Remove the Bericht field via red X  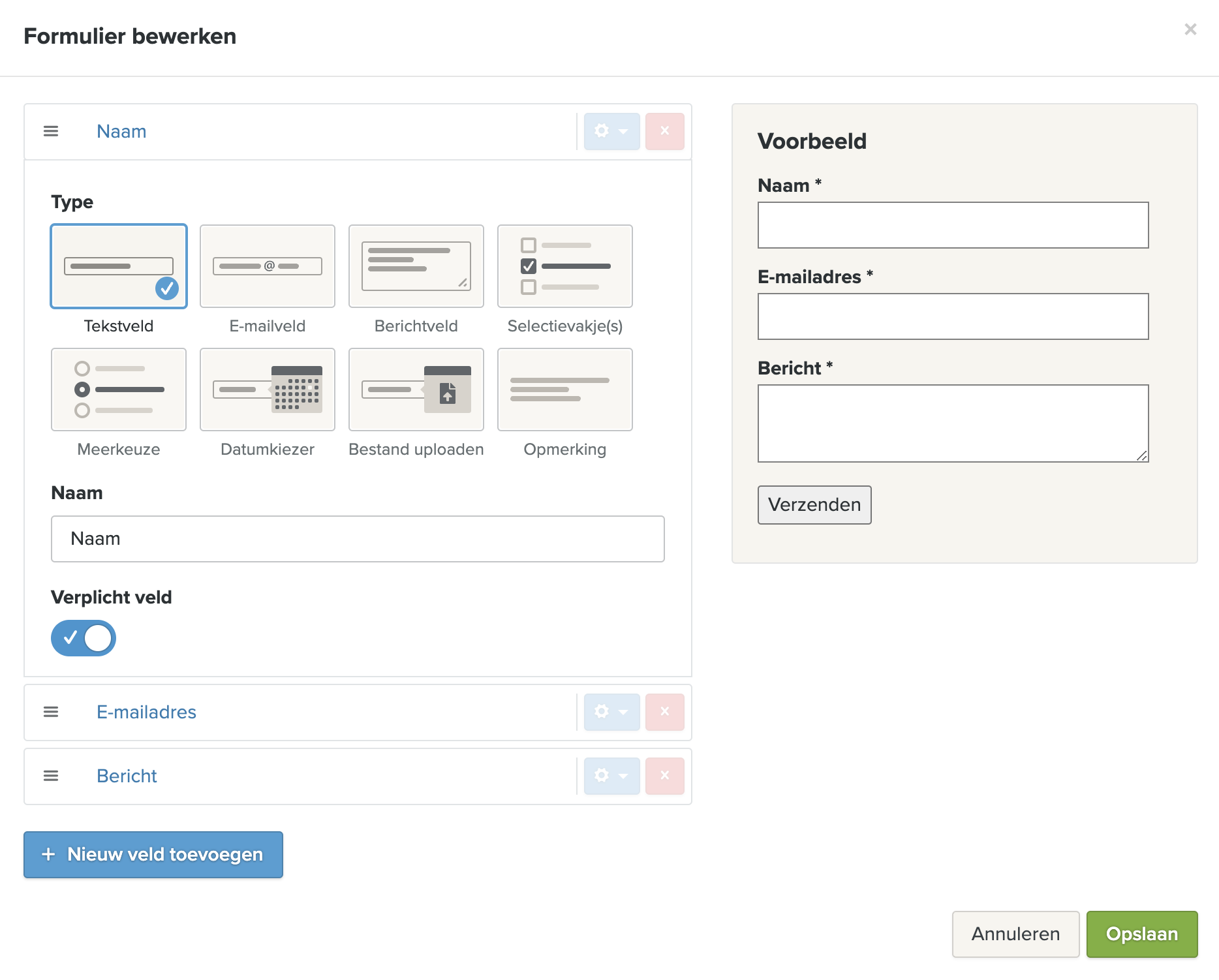point(664,776)
